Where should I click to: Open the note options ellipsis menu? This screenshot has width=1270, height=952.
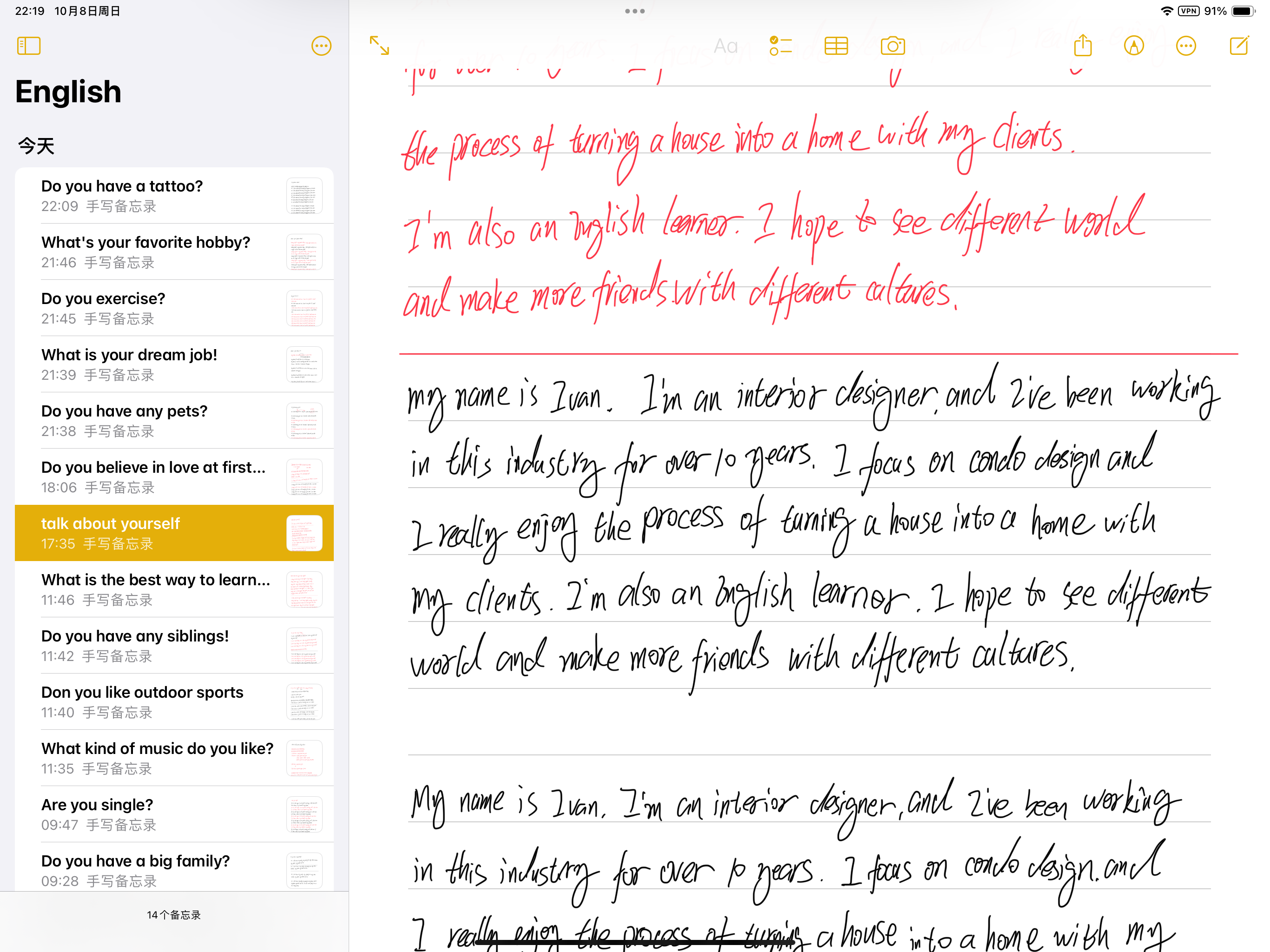[1185, 46]
